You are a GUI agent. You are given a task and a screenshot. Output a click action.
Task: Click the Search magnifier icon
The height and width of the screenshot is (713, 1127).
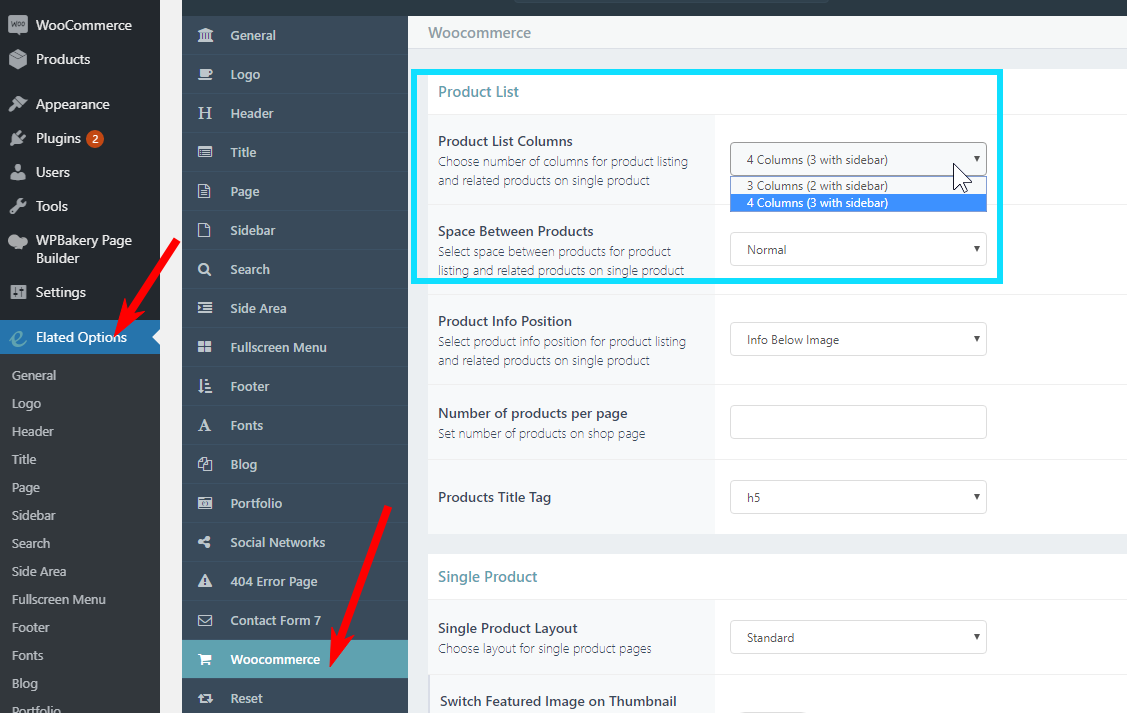(x=205, y=270)
